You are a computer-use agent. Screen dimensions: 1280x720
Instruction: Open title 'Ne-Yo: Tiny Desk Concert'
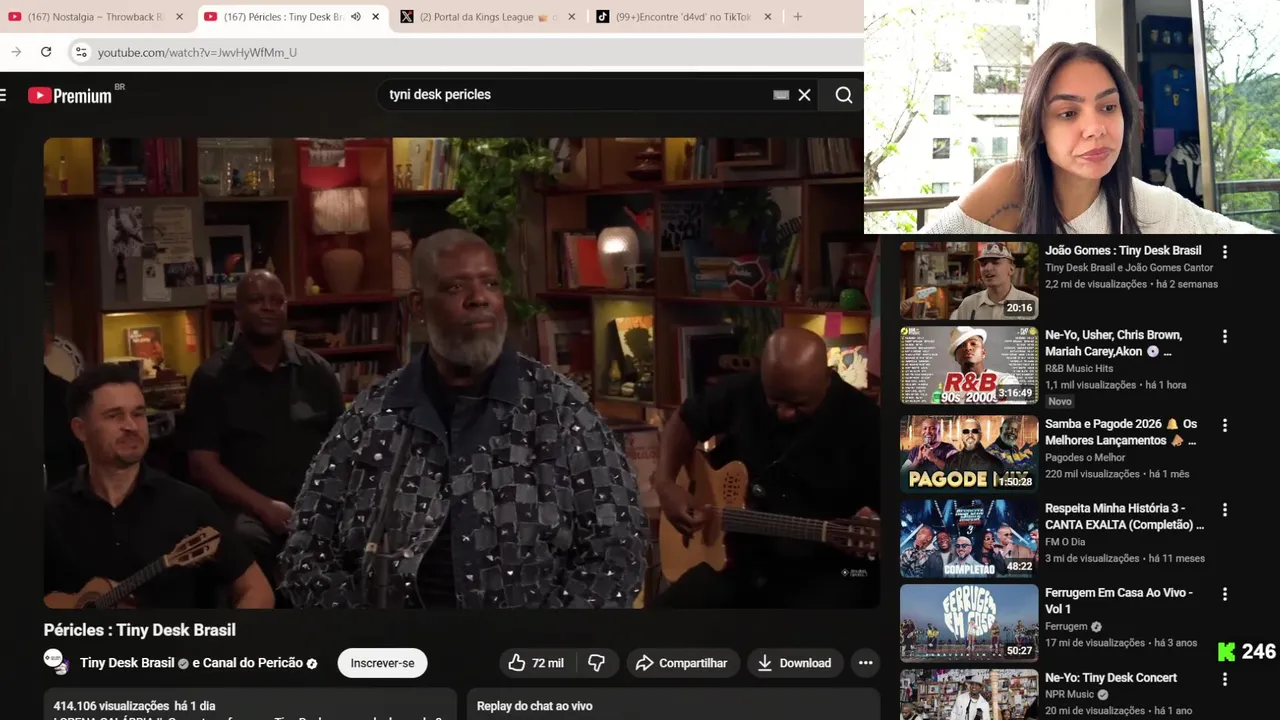tap(1111, 678)
